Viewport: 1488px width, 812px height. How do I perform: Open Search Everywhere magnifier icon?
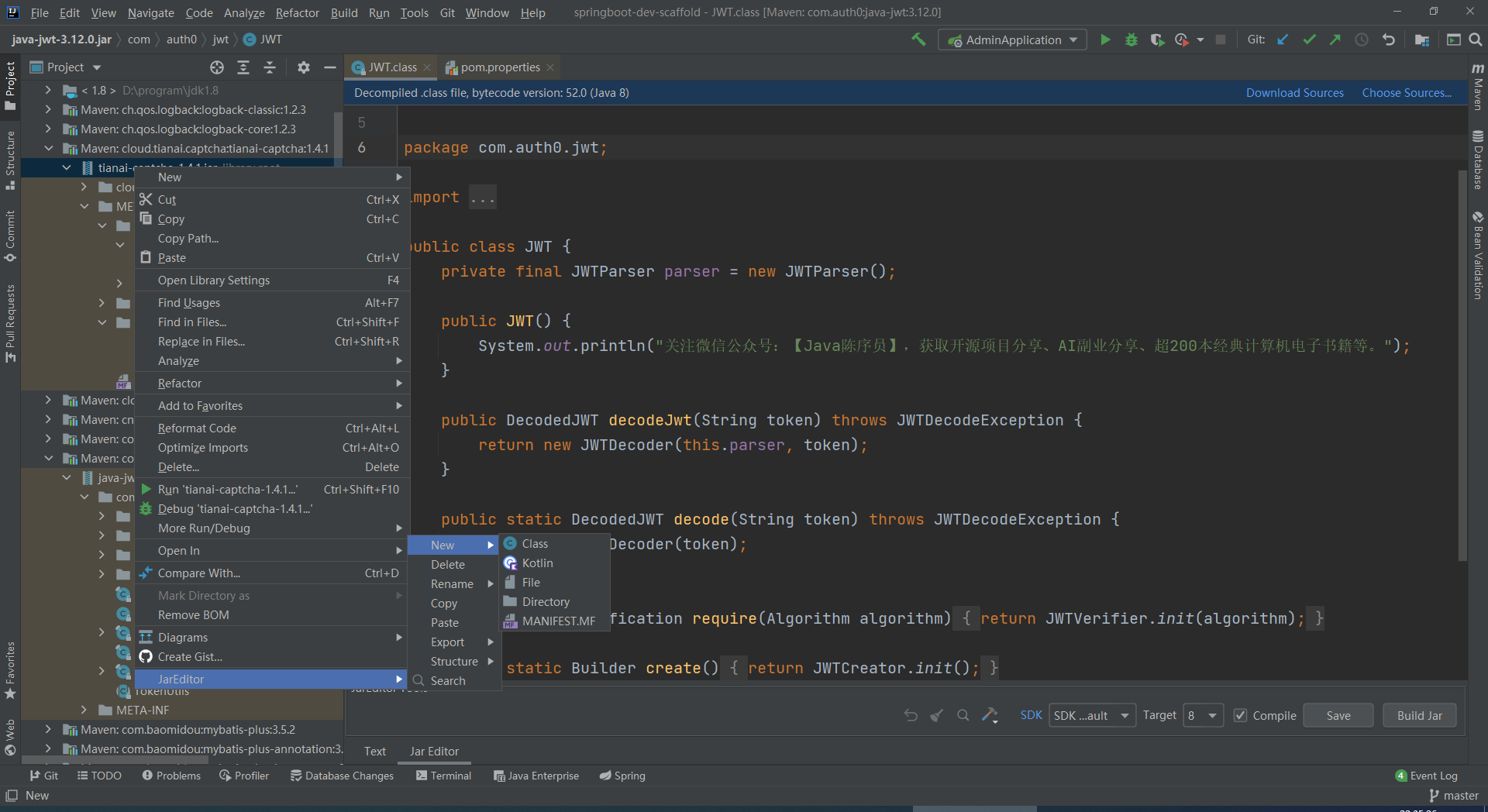1475,40
